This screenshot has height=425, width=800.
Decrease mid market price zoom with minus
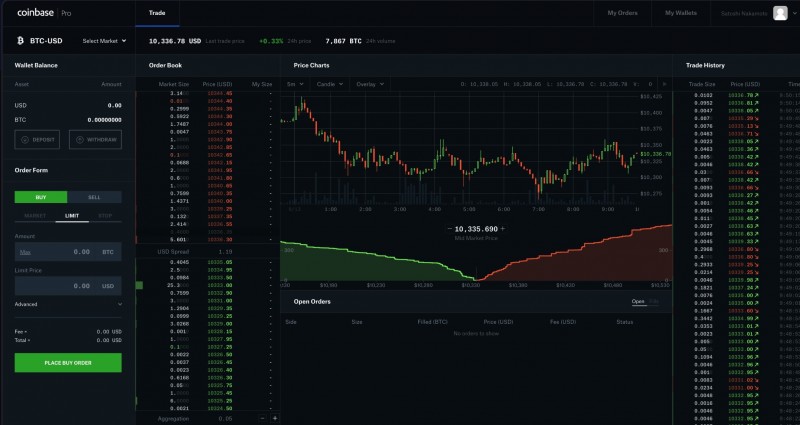(449, 229)
